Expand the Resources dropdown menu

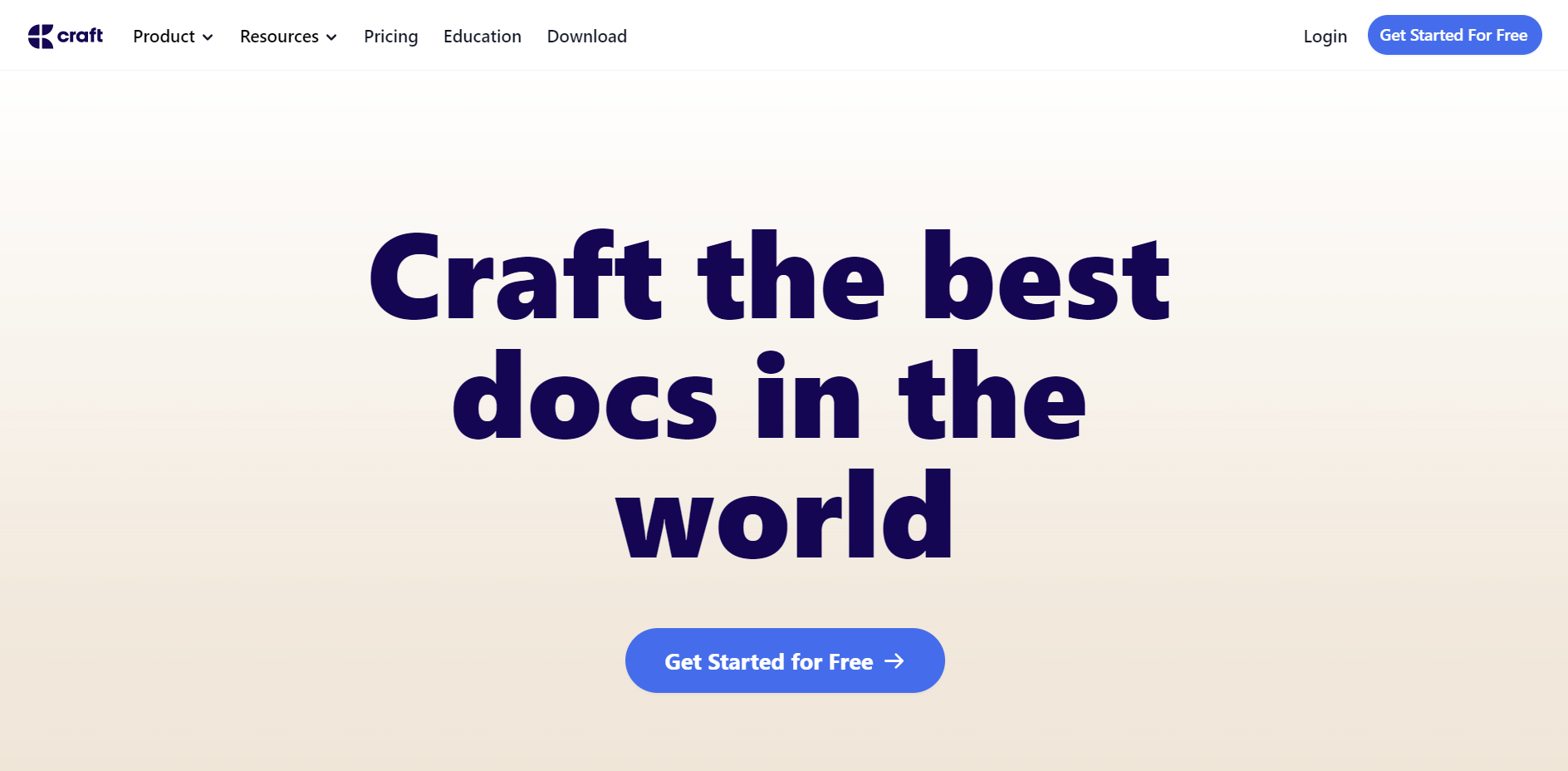coord(288,37)
